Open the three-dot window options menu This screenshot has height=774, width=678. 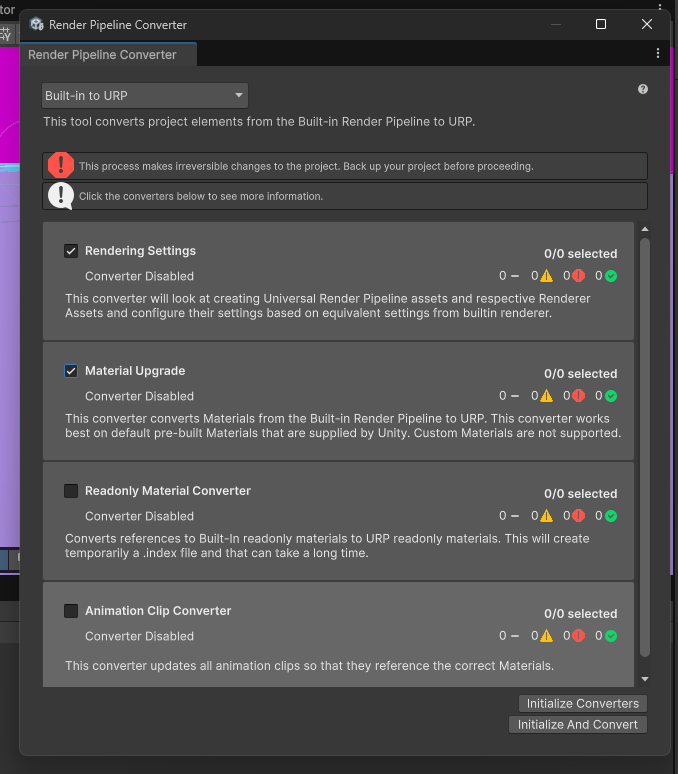click(657, 53)
